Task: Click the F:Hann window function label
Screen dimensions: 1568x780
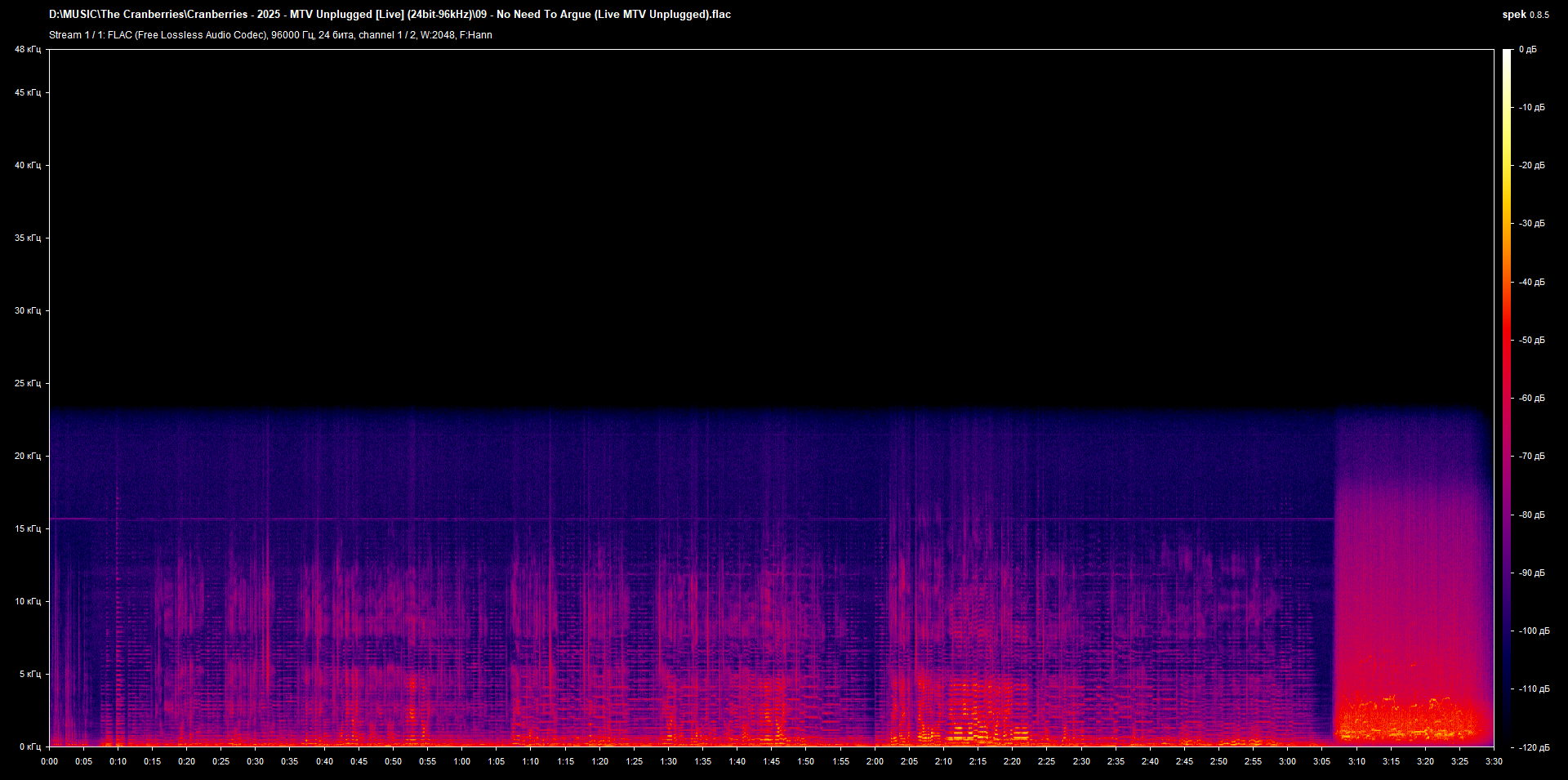Action: [475, 35]
